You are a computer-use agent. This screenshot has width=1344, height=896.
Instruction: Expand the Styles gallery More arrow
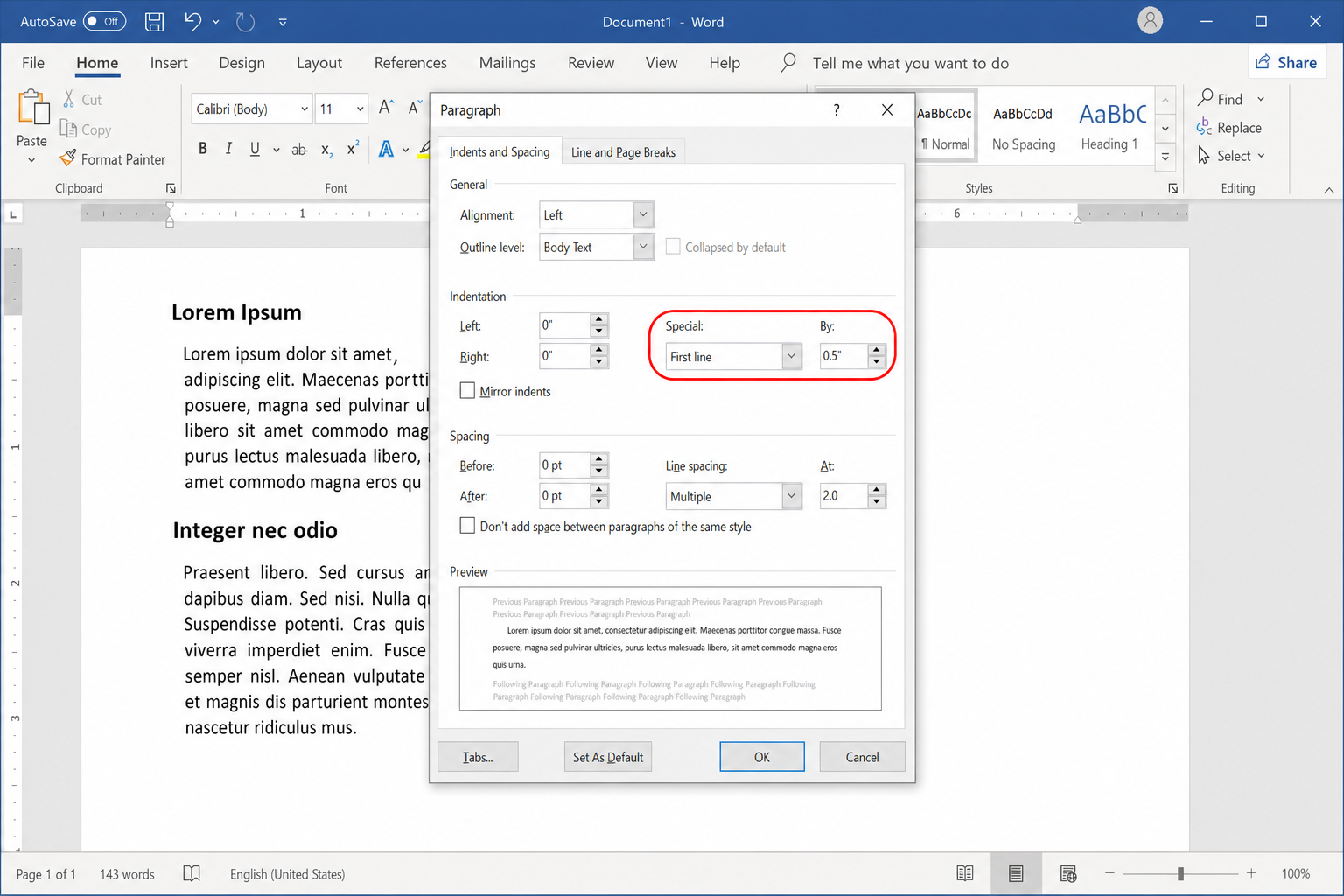pyautogui.click(x=1165, y=157)
